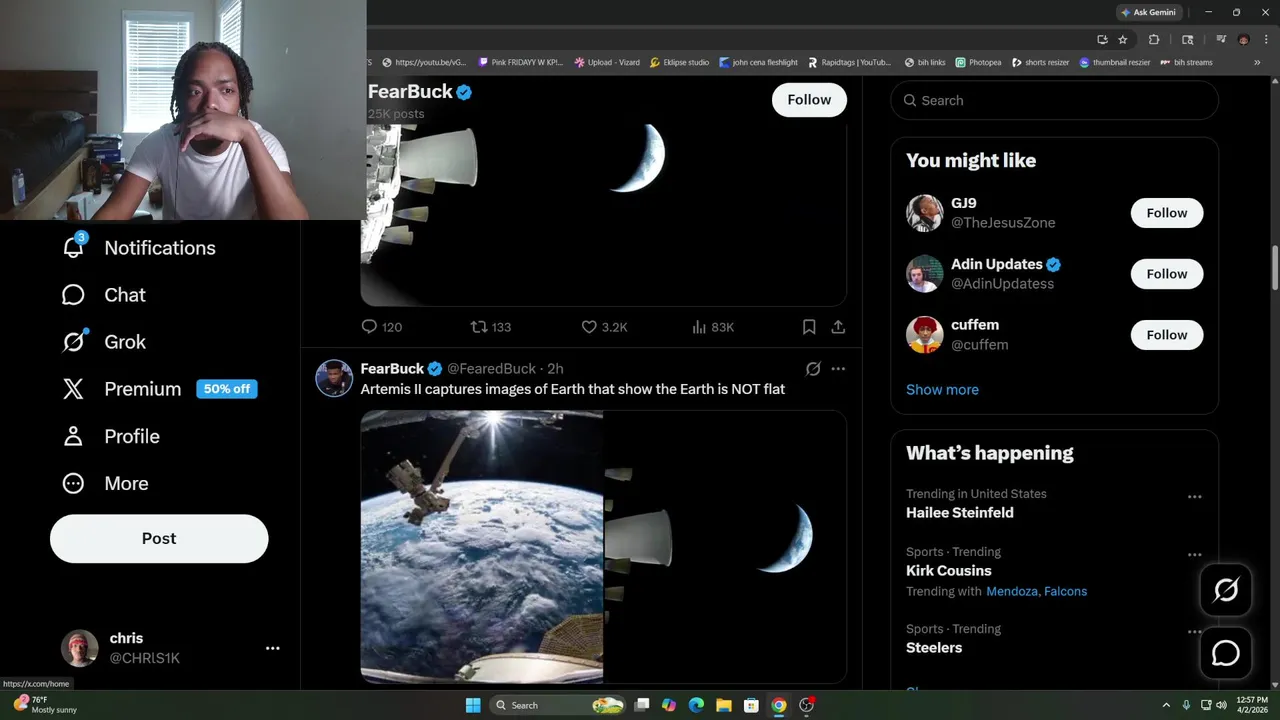The image size is (1280, 720).
Task: Bookmark the top FearBuck post
Action: (809, 327)
